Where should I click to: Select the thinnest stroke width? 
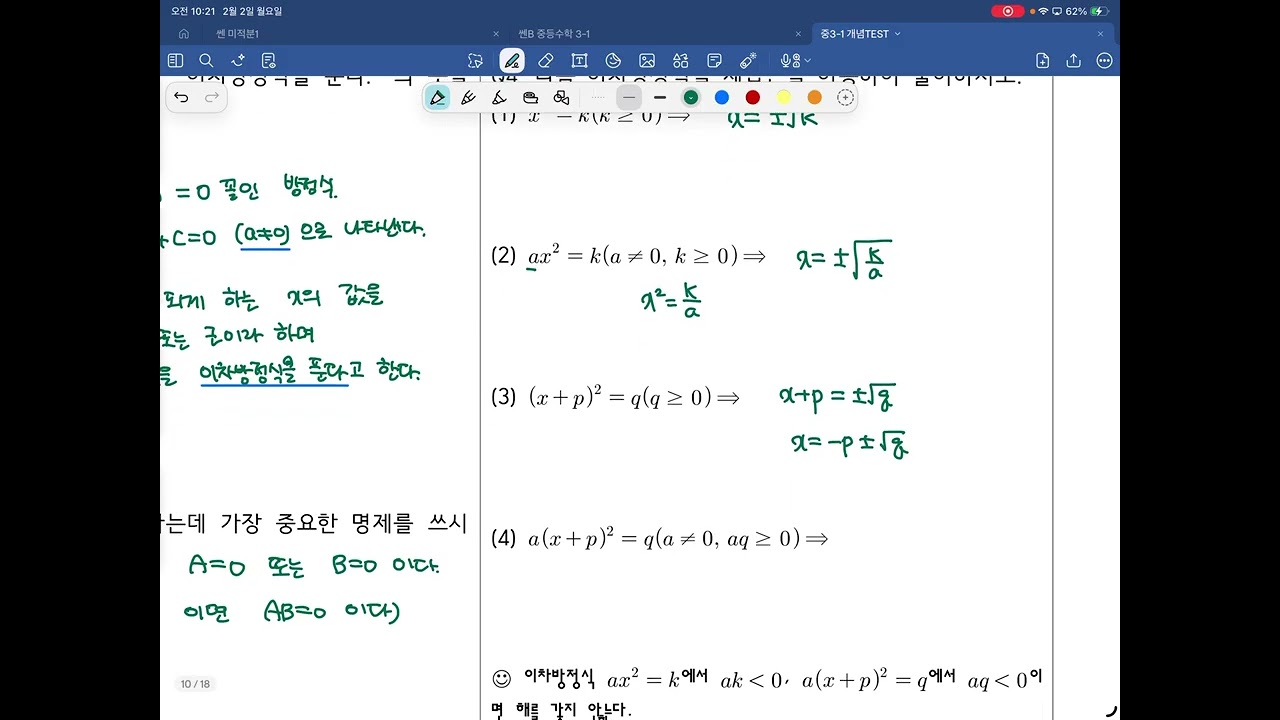[598, 97]
